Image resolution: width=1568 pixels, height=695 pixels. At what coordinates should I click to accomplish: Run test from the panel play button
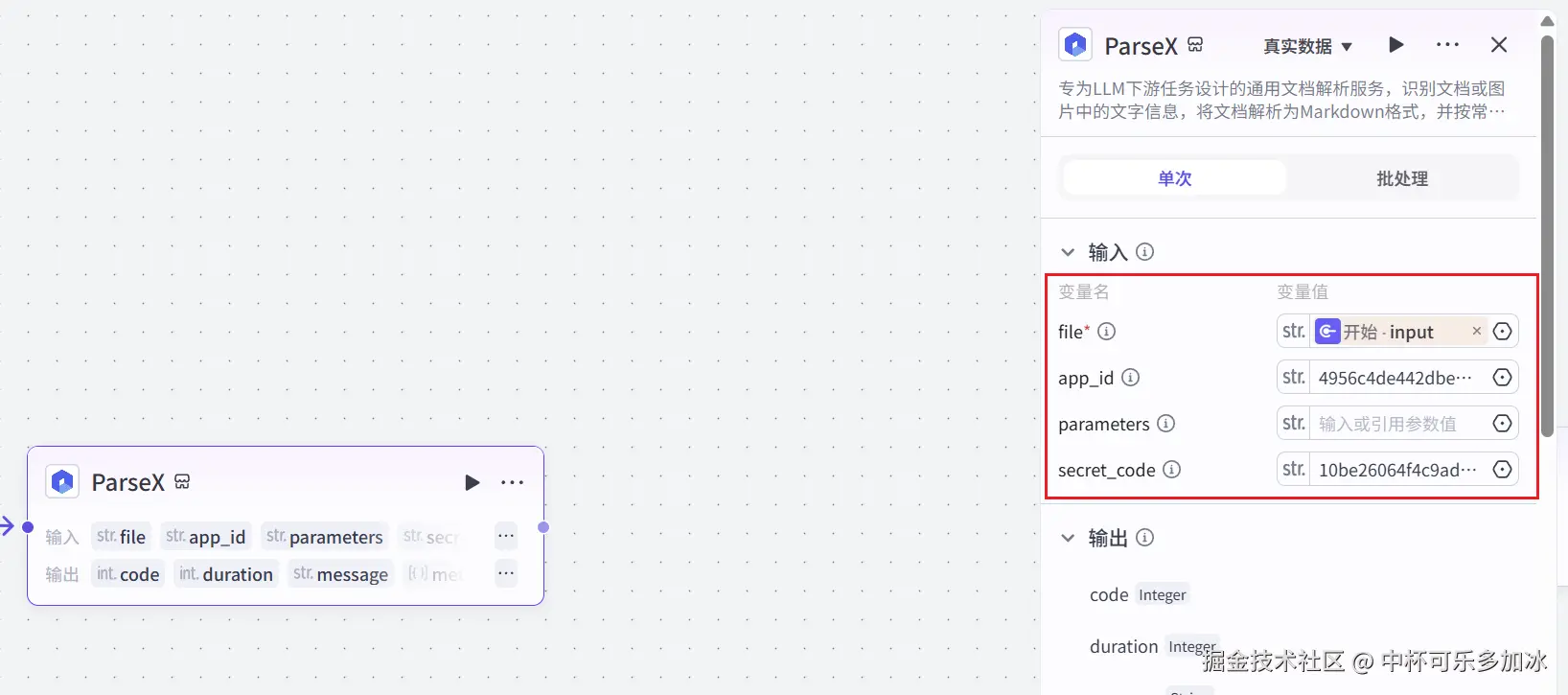pos(1396,44)
